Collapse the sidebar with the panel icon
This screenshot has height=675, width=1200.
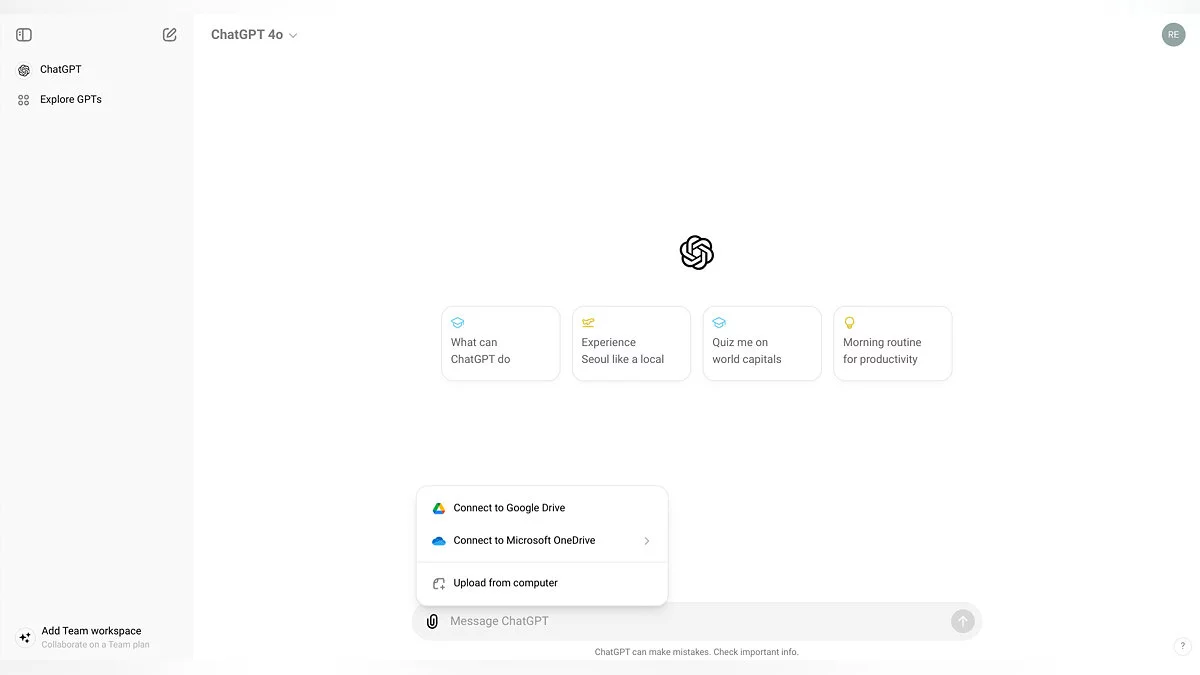[x=24, y=35]
